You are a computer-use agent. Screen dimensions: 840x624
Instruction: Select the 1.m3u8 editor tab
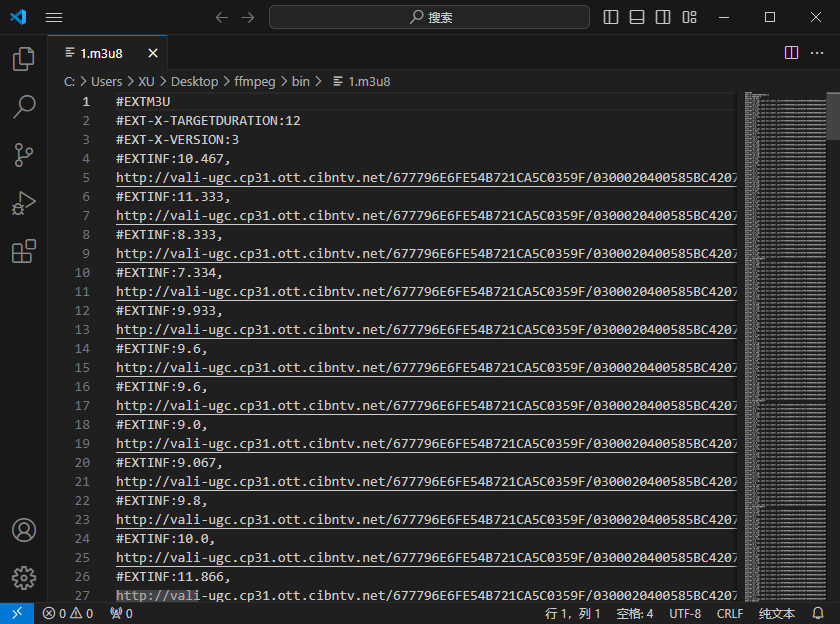click(x=100, y=53)
